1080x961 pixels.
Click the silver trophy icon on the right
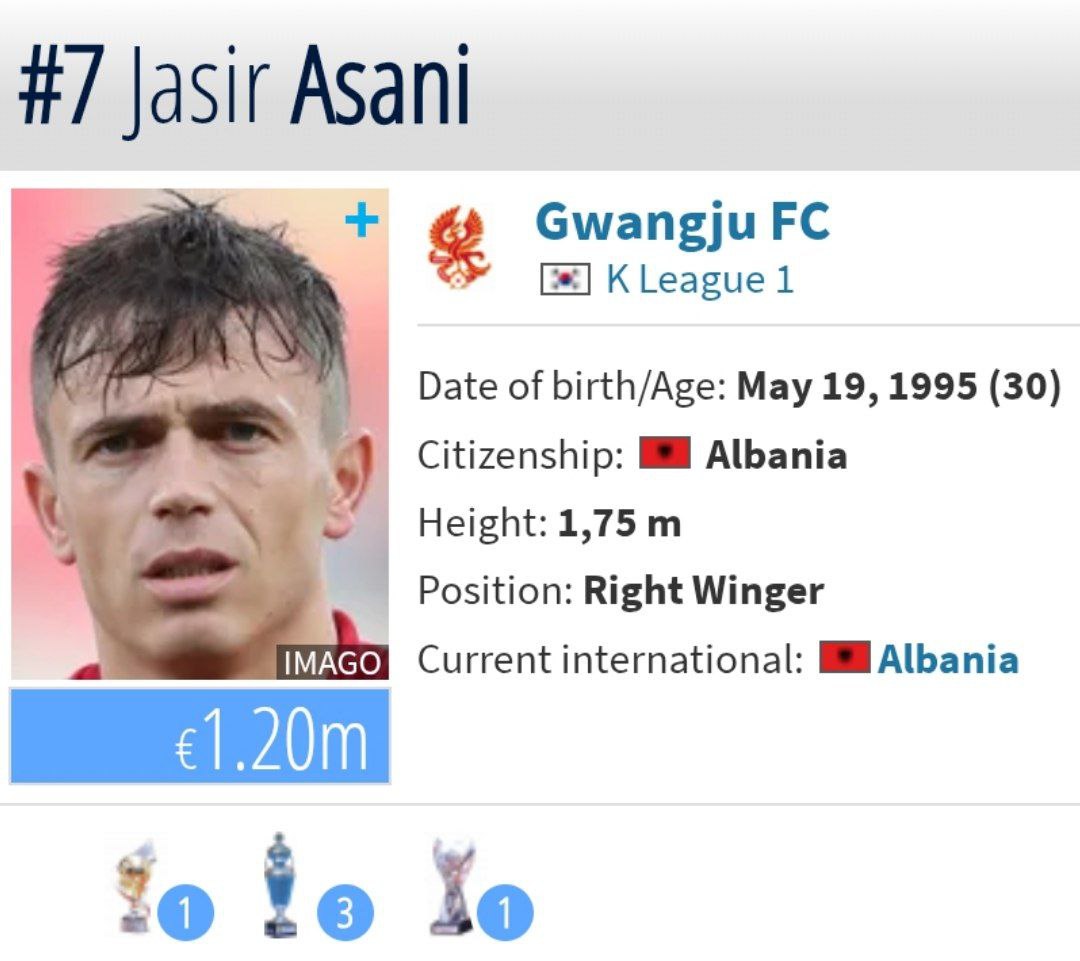pyautogui.click(x=451, y=885)
